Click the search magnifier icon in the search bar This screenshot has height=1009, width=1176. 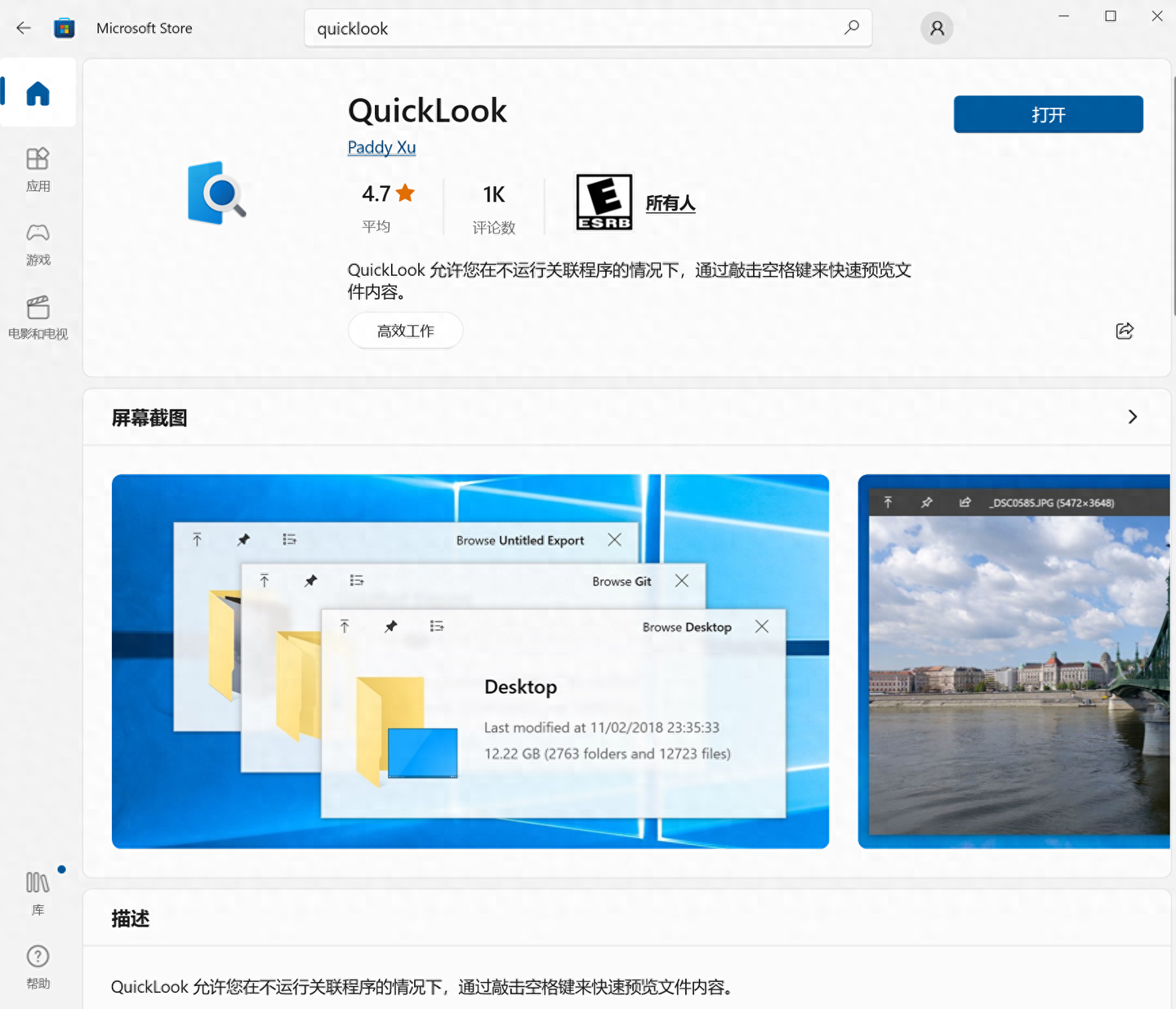tap(852, 27)
